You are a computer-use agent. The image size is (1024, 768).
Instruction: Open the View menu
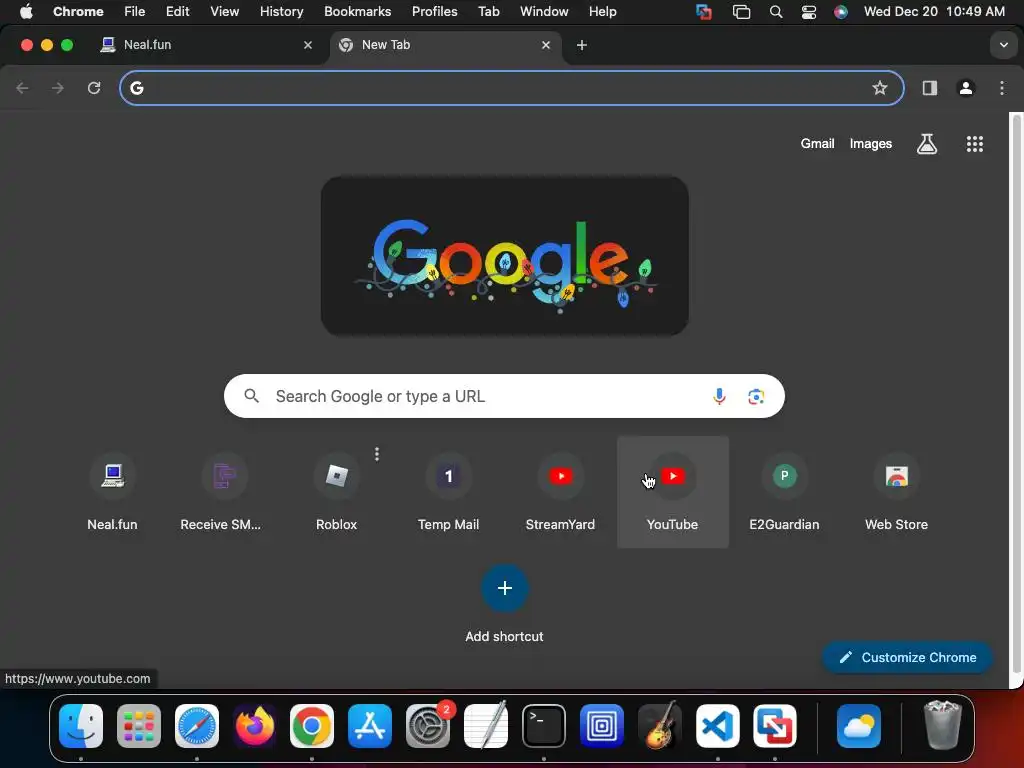point(225,12)
